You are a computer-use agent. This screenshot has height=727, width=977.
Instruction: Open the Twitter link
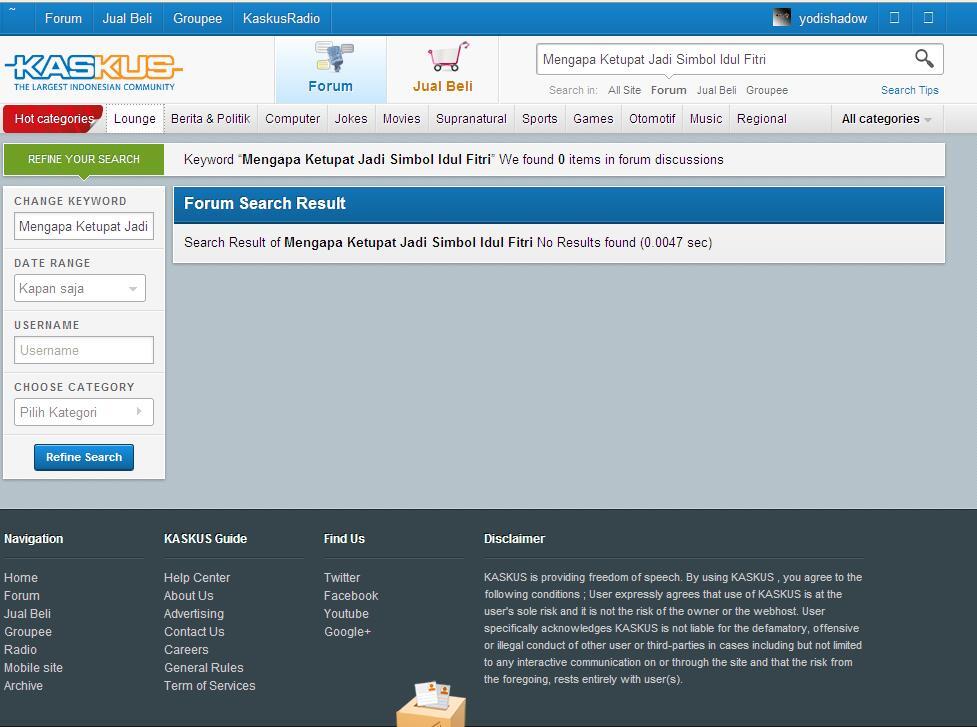click(341, 577)
